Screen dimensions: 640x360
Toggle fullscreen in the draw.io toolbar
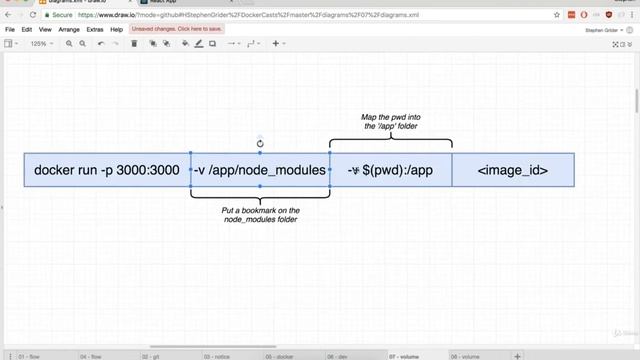(x=615, y=44)
